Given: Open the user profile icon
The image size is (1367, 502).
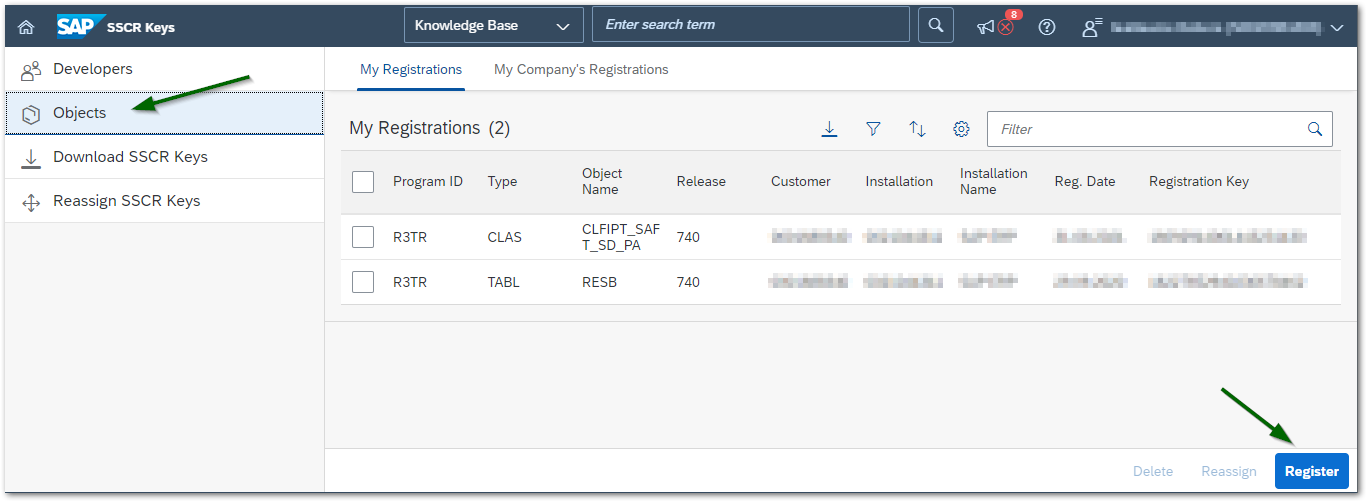Looking at the screenshot, I should 1092,28.
